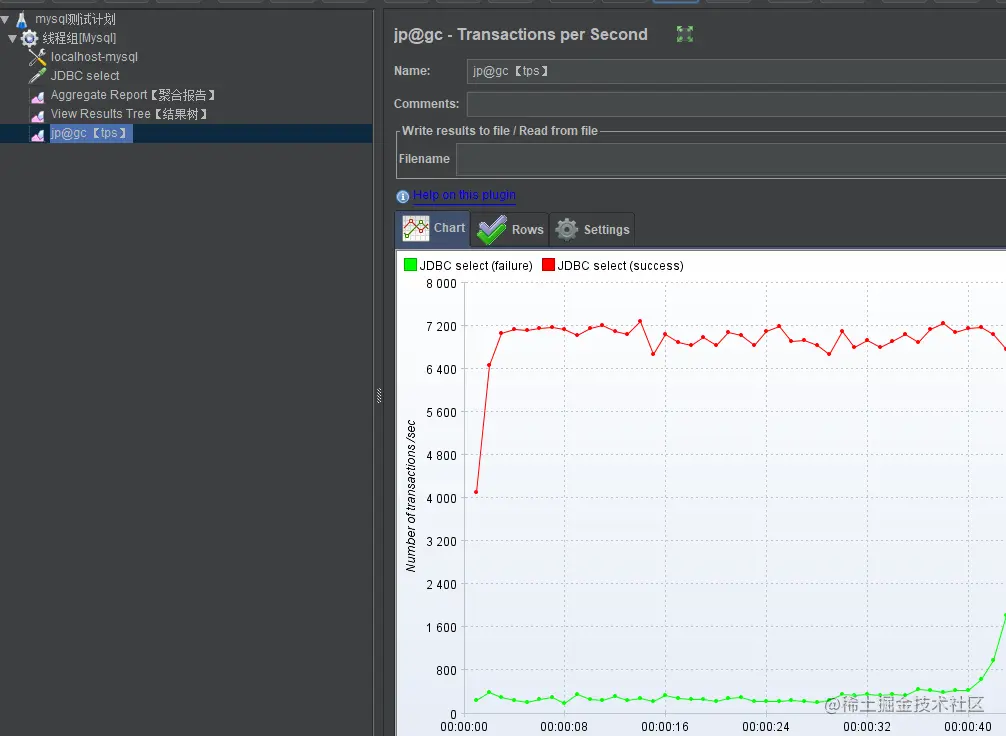1006x736 pixels.
Task: Click the 7 200 y-axis label
Action: tap(441, 327)
